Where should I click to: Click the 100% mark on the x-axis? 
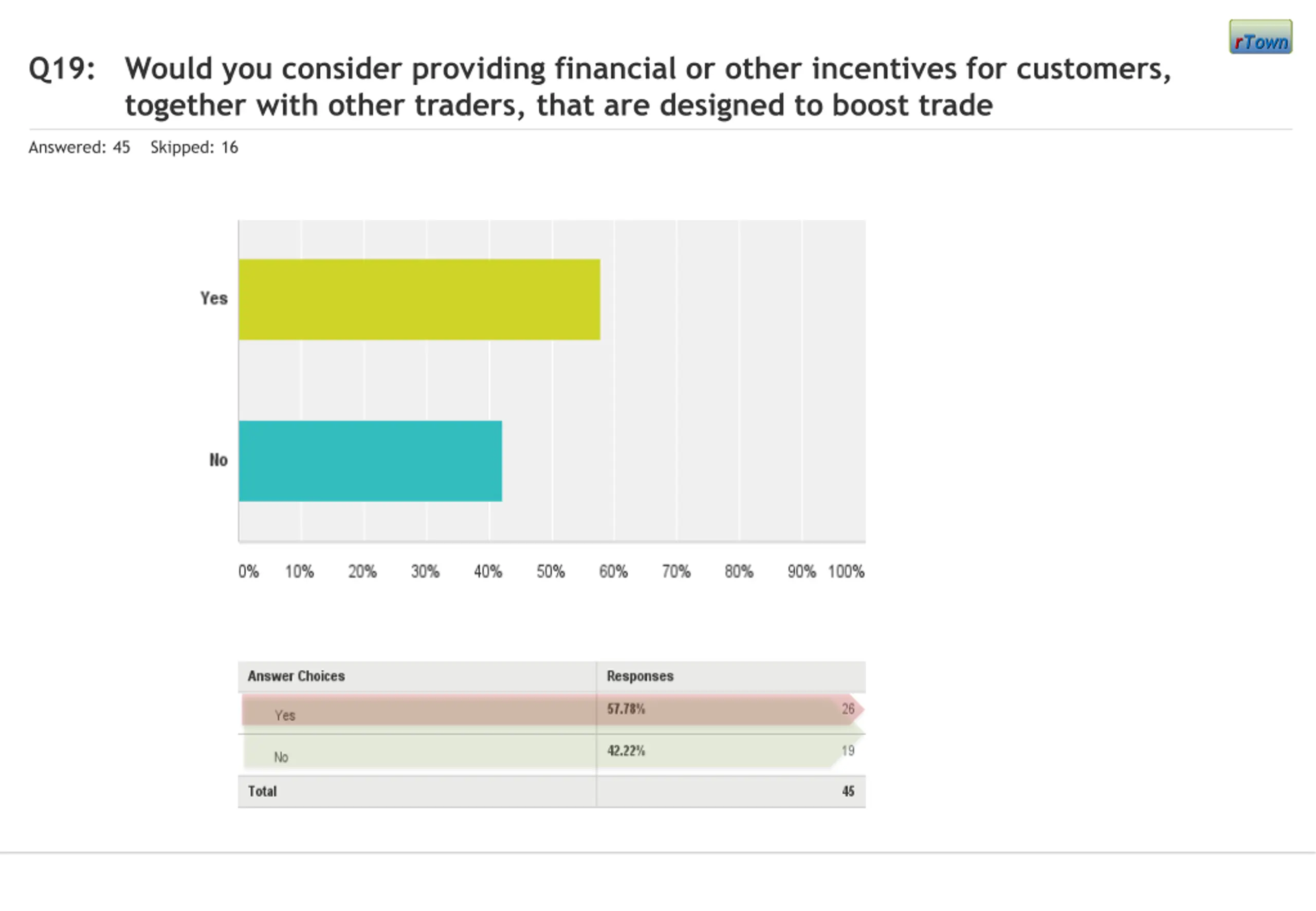[x=846, y=572]
